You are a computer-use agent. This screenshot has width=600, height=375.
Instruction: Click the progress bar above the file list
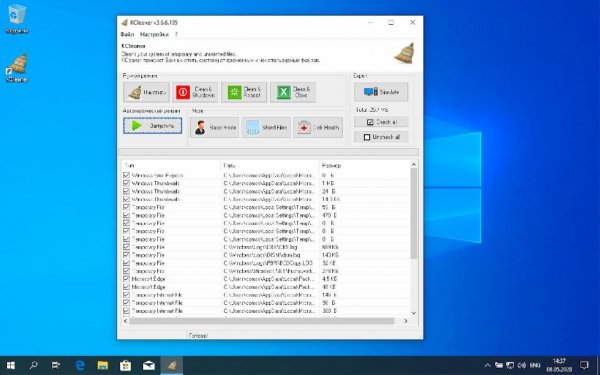click(268, 152)
